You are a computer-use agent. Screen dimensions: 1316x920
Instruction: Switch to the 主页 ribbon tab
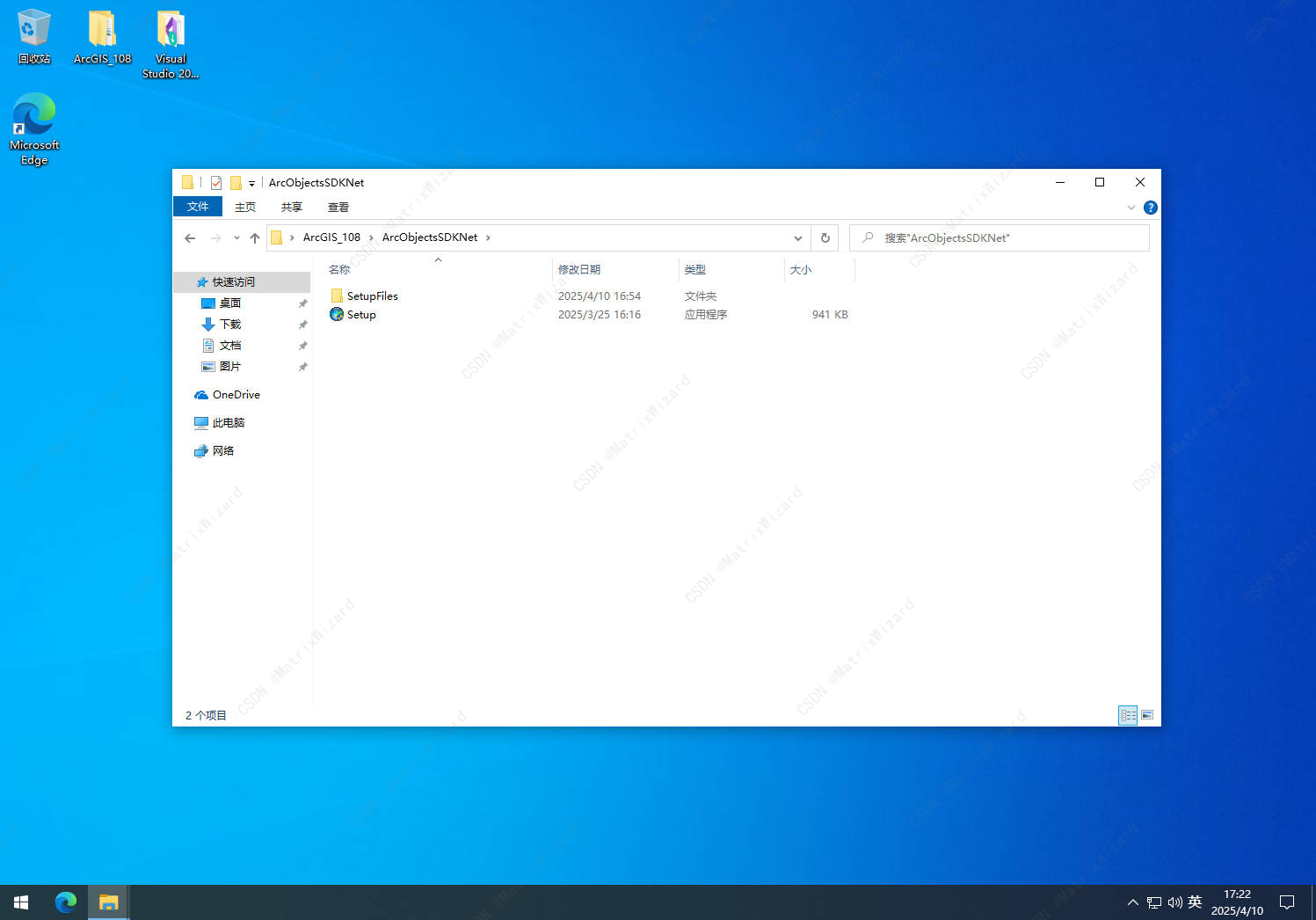click(245, 208)
